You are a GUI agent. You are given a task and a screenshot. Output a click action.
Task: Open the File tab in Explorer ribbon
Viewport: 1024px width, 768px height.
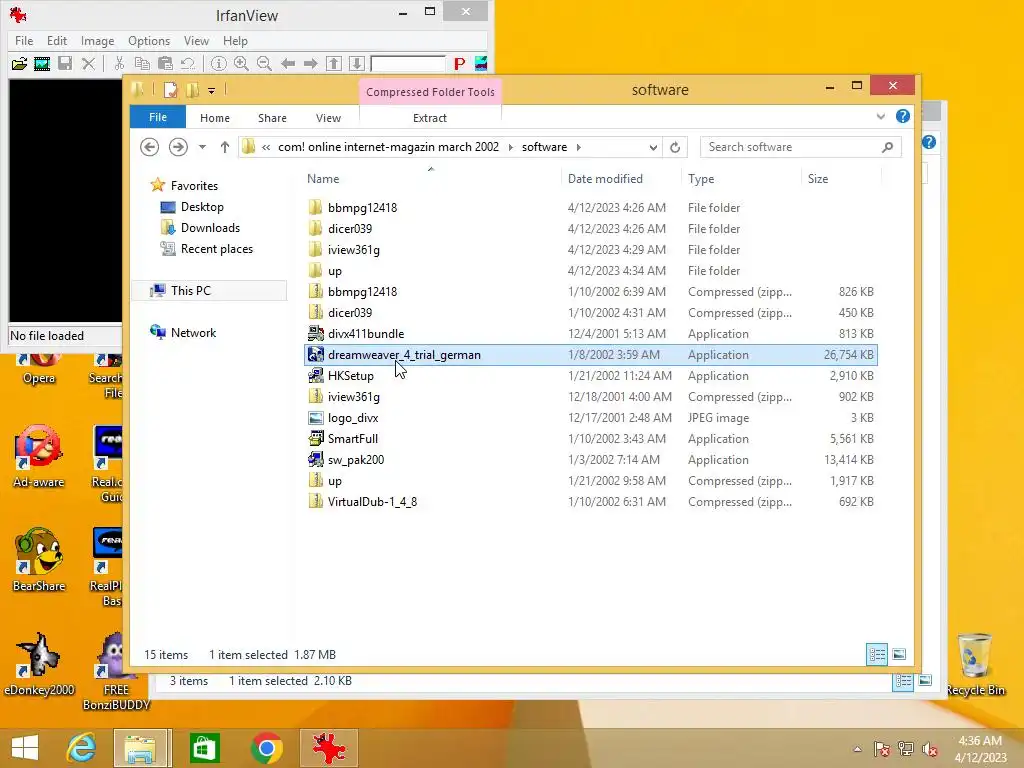[x=158, y=118]
